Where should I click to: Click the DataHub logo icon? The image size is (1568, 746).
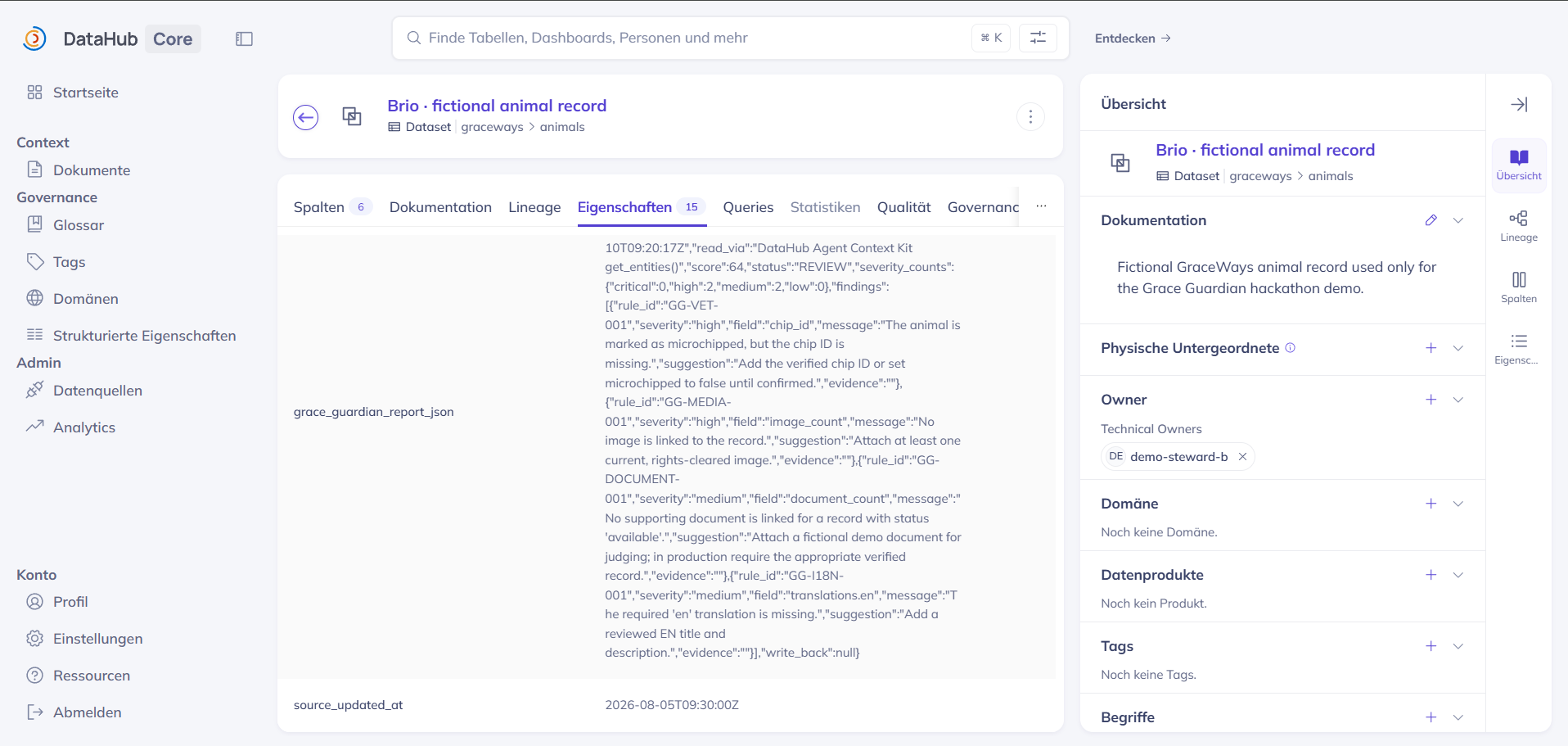[x=34, y=38]
